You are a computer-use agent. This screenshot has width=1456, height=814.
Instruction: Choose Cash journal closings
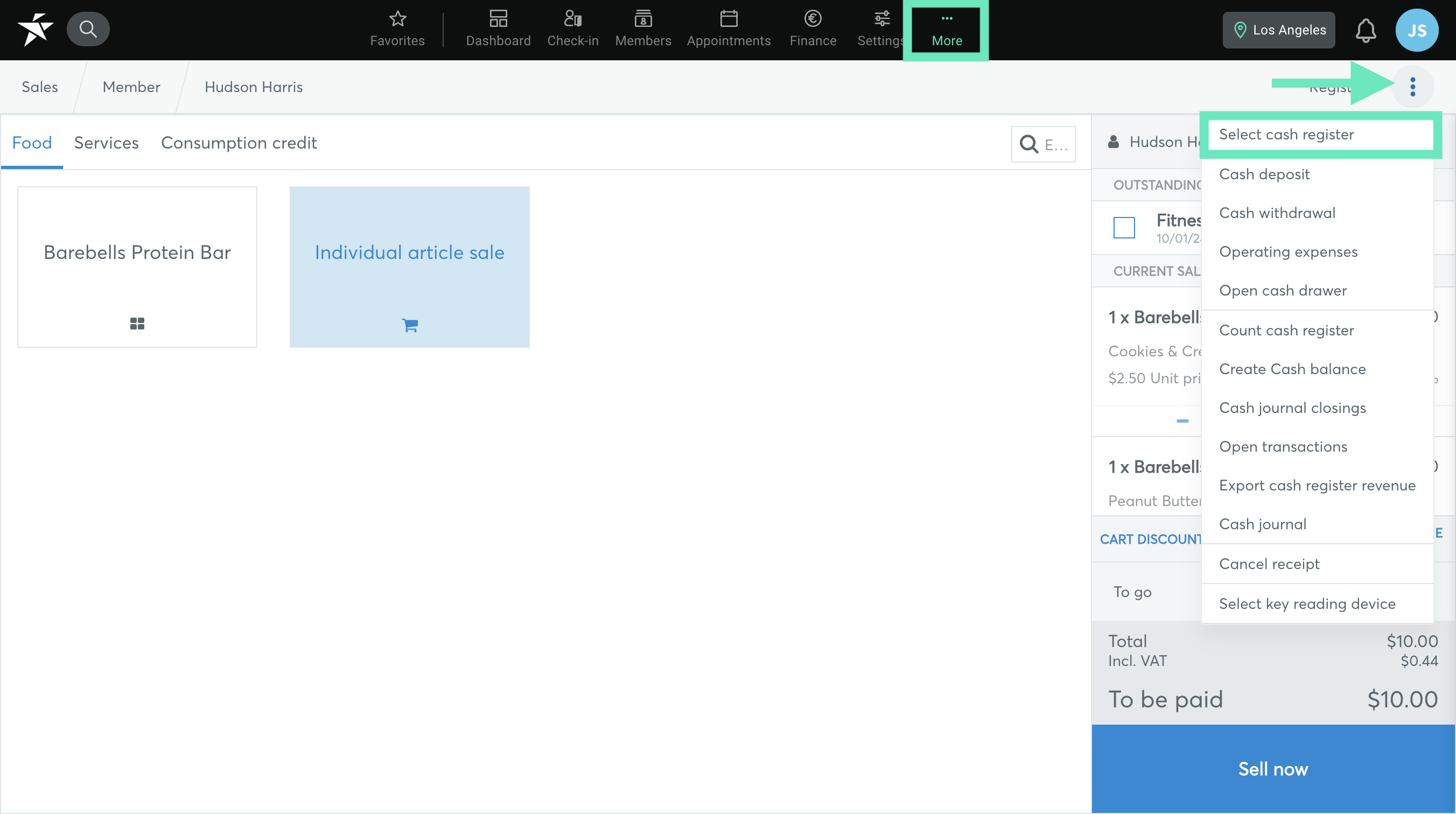tap(1318, 408)
